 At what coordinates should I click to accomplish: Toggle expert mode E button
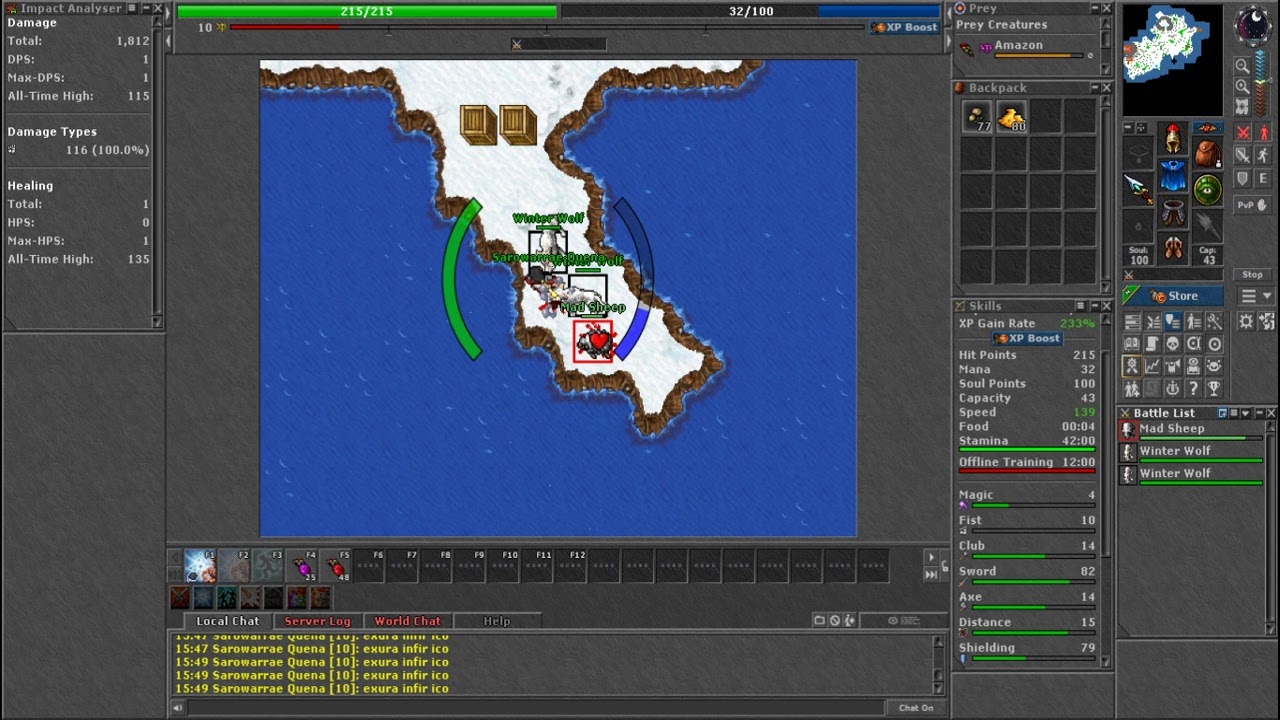1263,179
